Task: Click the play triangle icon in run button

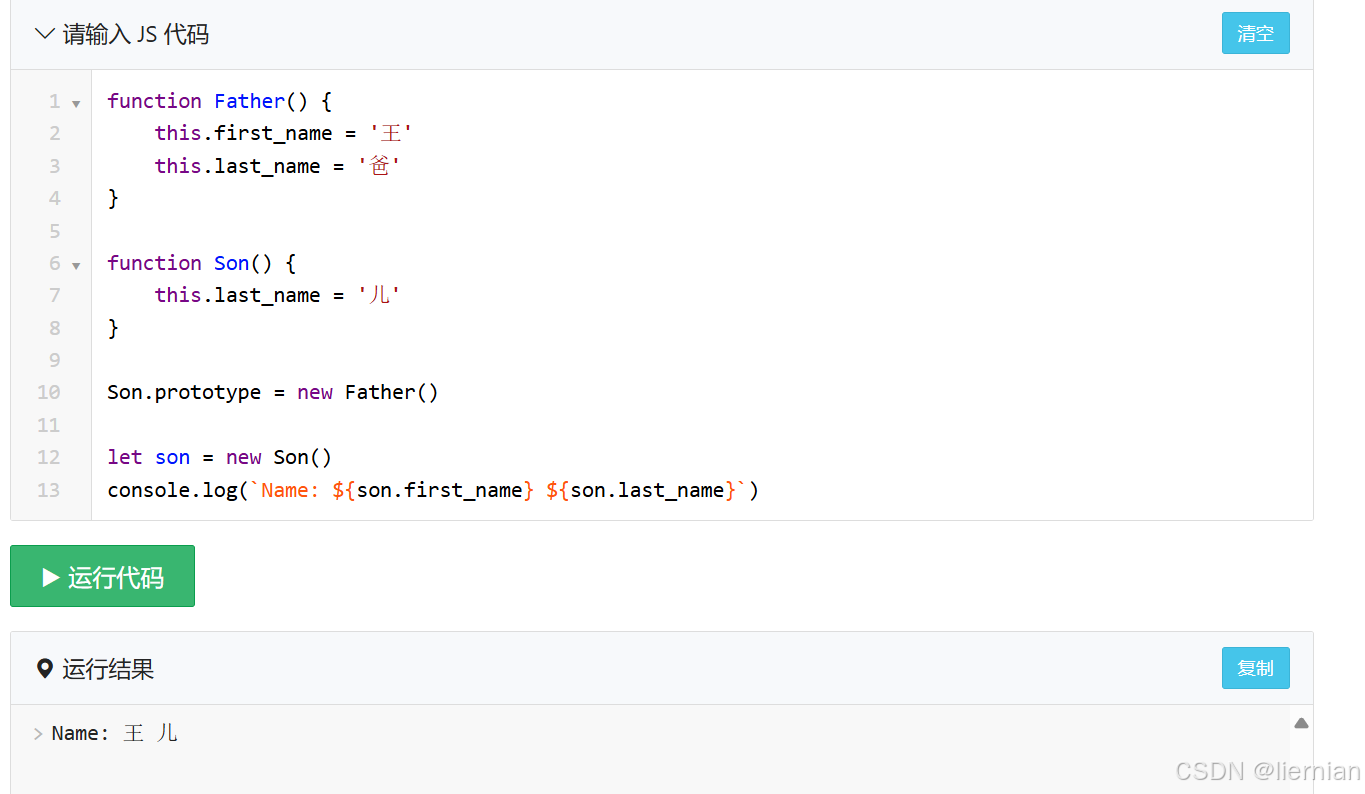Action: point(50,577)
